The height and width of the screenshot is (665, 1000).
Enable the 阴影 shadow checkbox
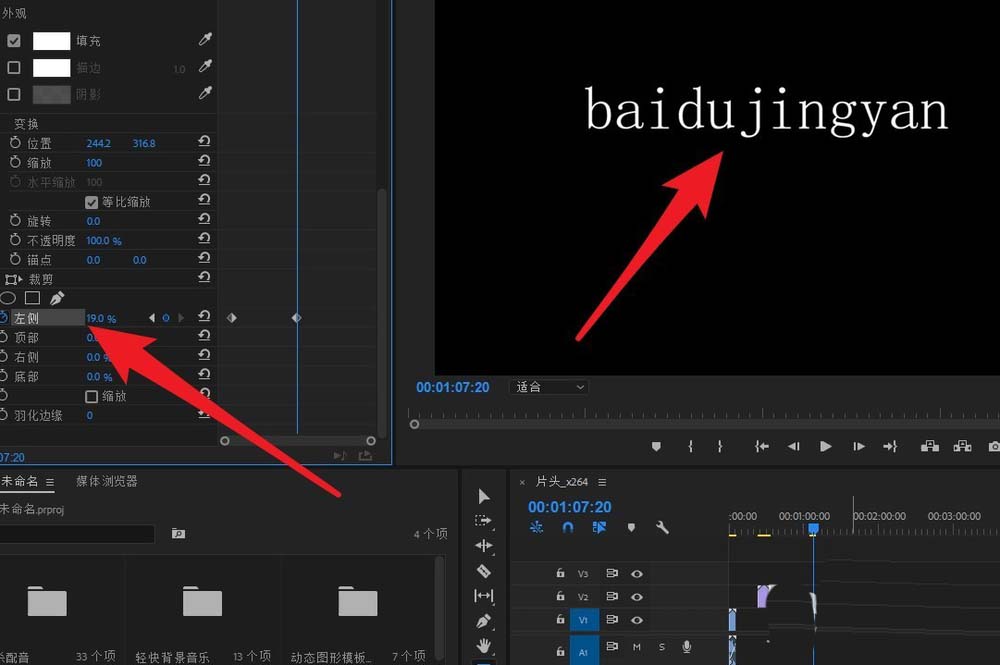point(13,94)
